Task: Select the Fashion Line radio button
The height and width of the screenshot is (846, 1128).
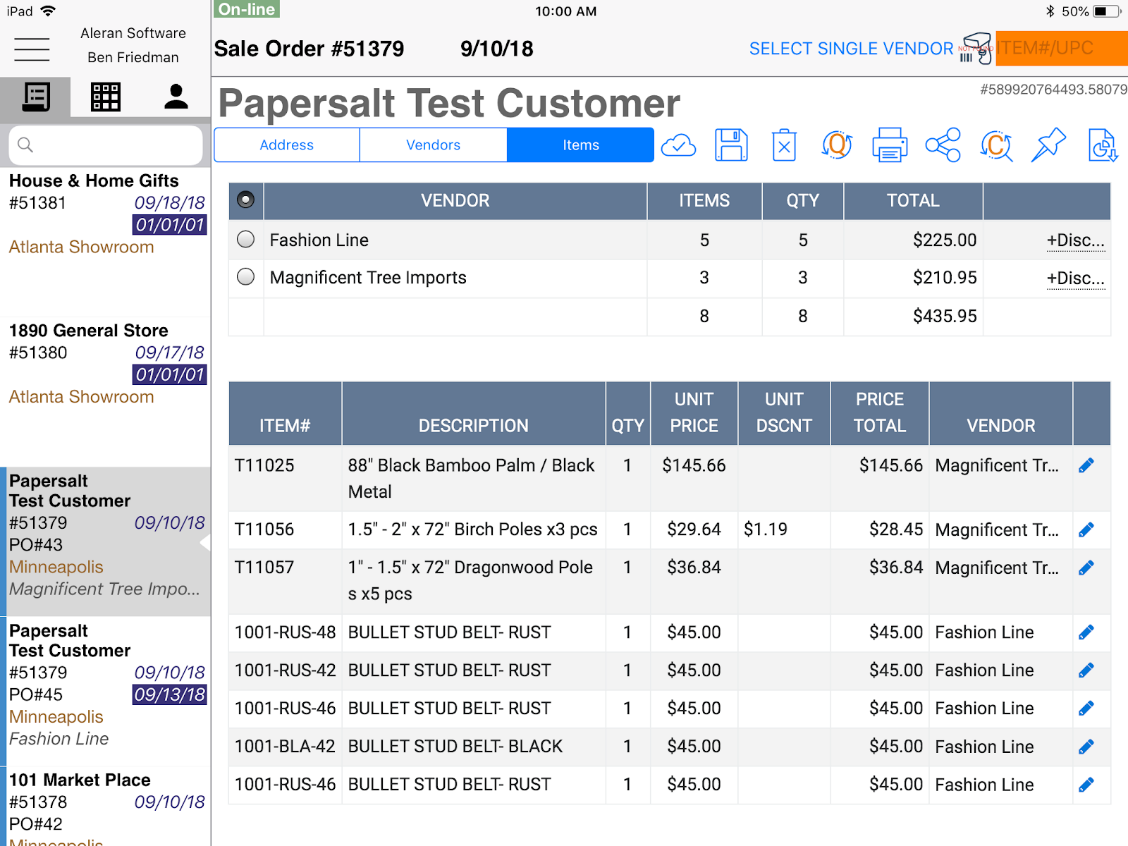Action: (x=246, y=240)
